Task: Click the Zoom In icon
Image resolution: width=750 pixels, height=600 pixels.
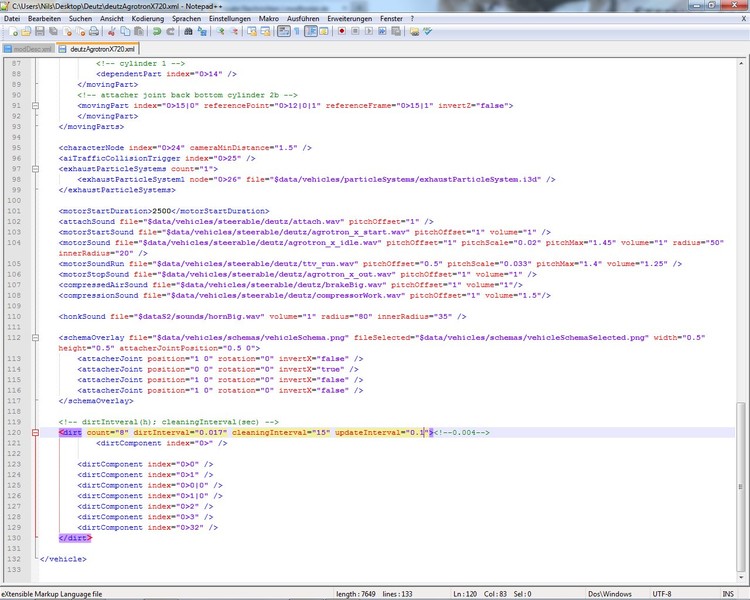Action: [x=220, y=32]
